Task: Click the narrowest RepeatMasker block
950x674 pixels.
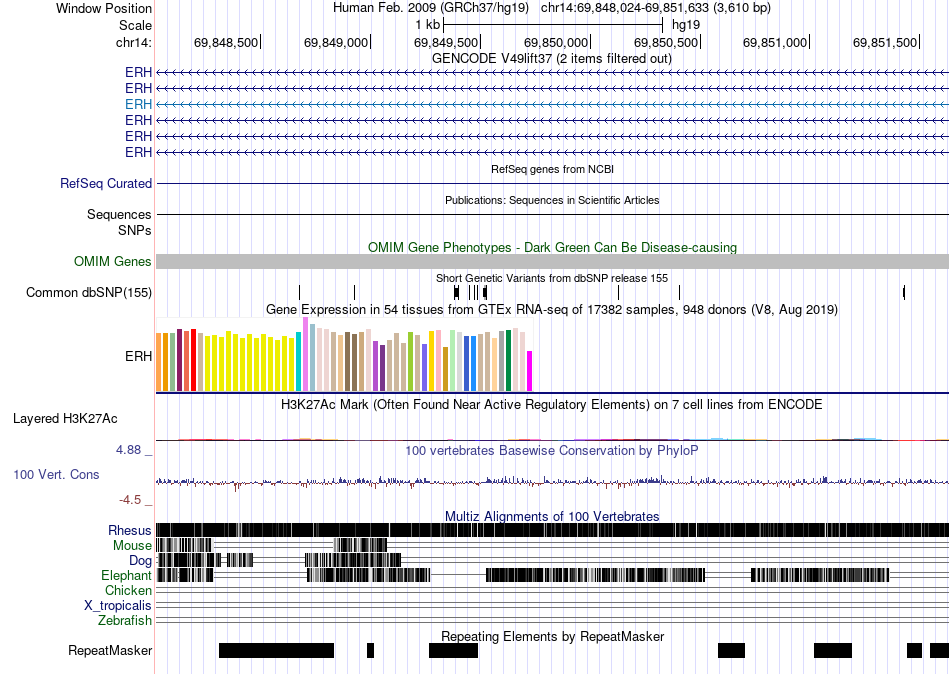Action: pos(371,650)
